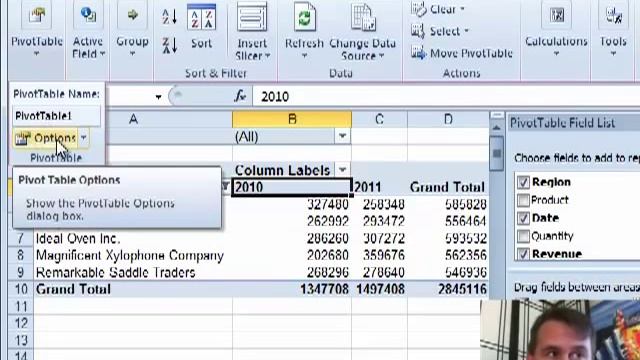Click the Grand Total column header cell
Image resolution: width=640 pixels, height=360 pixels.
click(447, 187)
